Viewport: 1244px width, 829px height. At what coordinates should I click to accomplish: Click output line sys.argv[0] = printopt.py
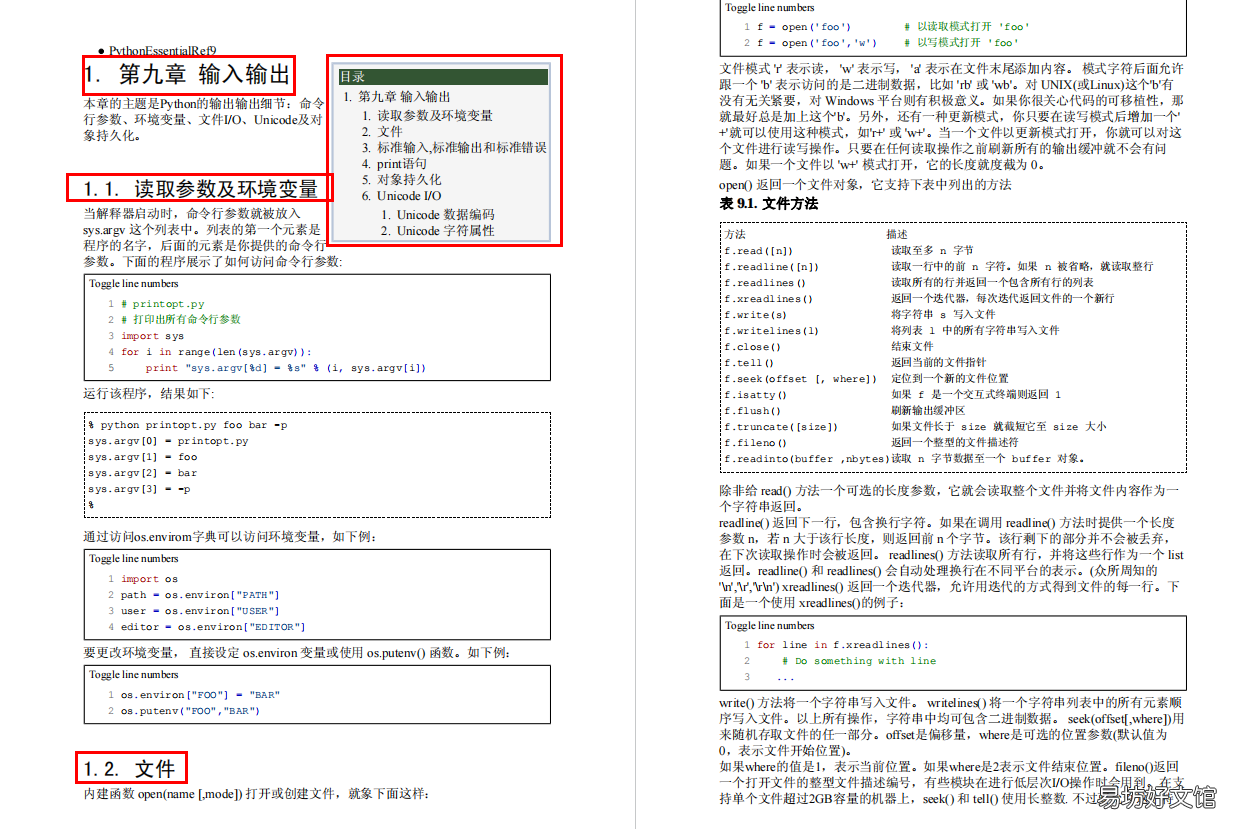(168, 441)
